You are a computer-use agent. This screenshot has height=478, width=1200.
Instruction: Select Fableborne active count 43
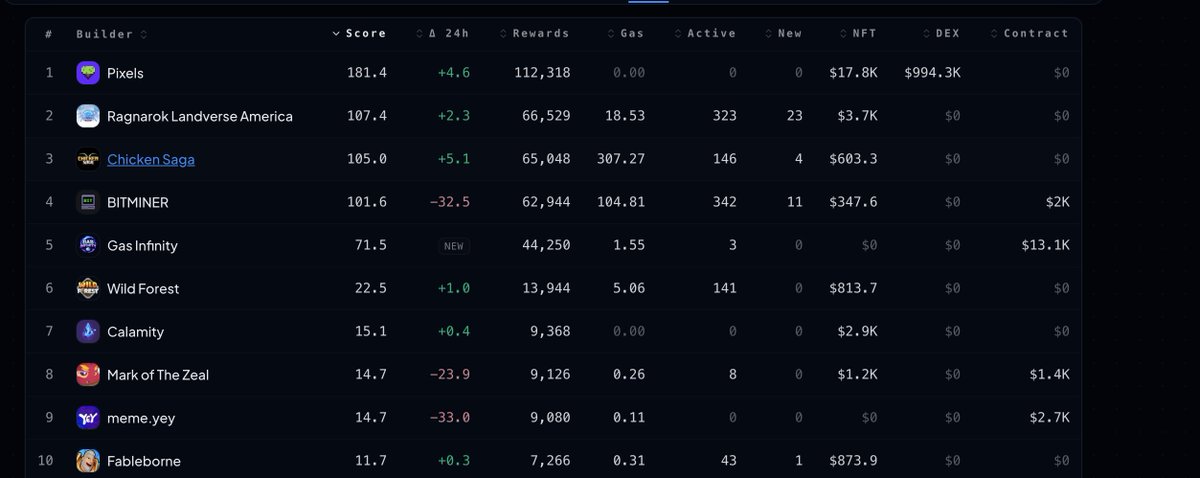[728, 460]
